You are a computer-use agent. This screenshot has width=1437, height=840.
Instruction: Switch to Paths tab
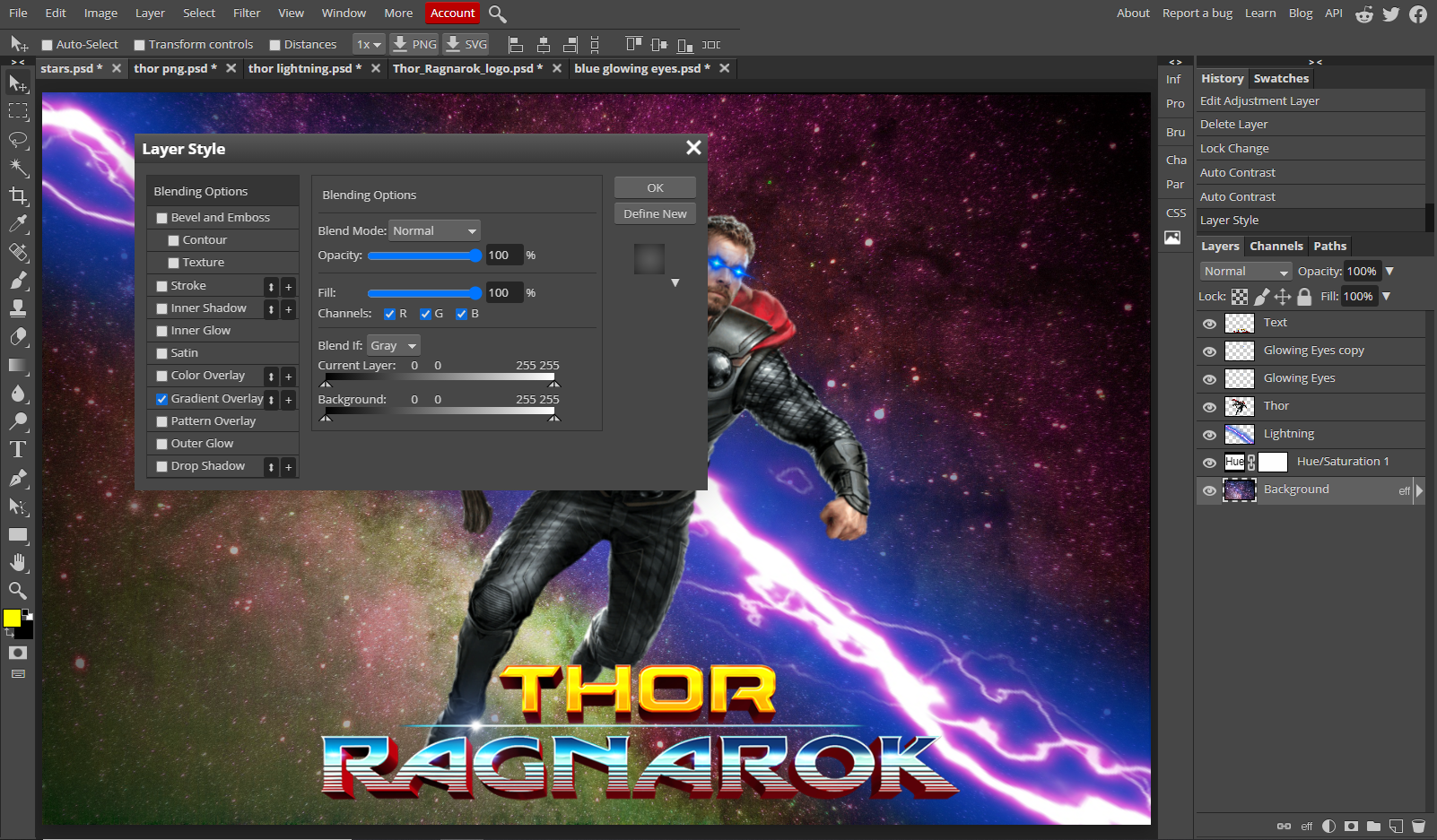[1330, 247]
